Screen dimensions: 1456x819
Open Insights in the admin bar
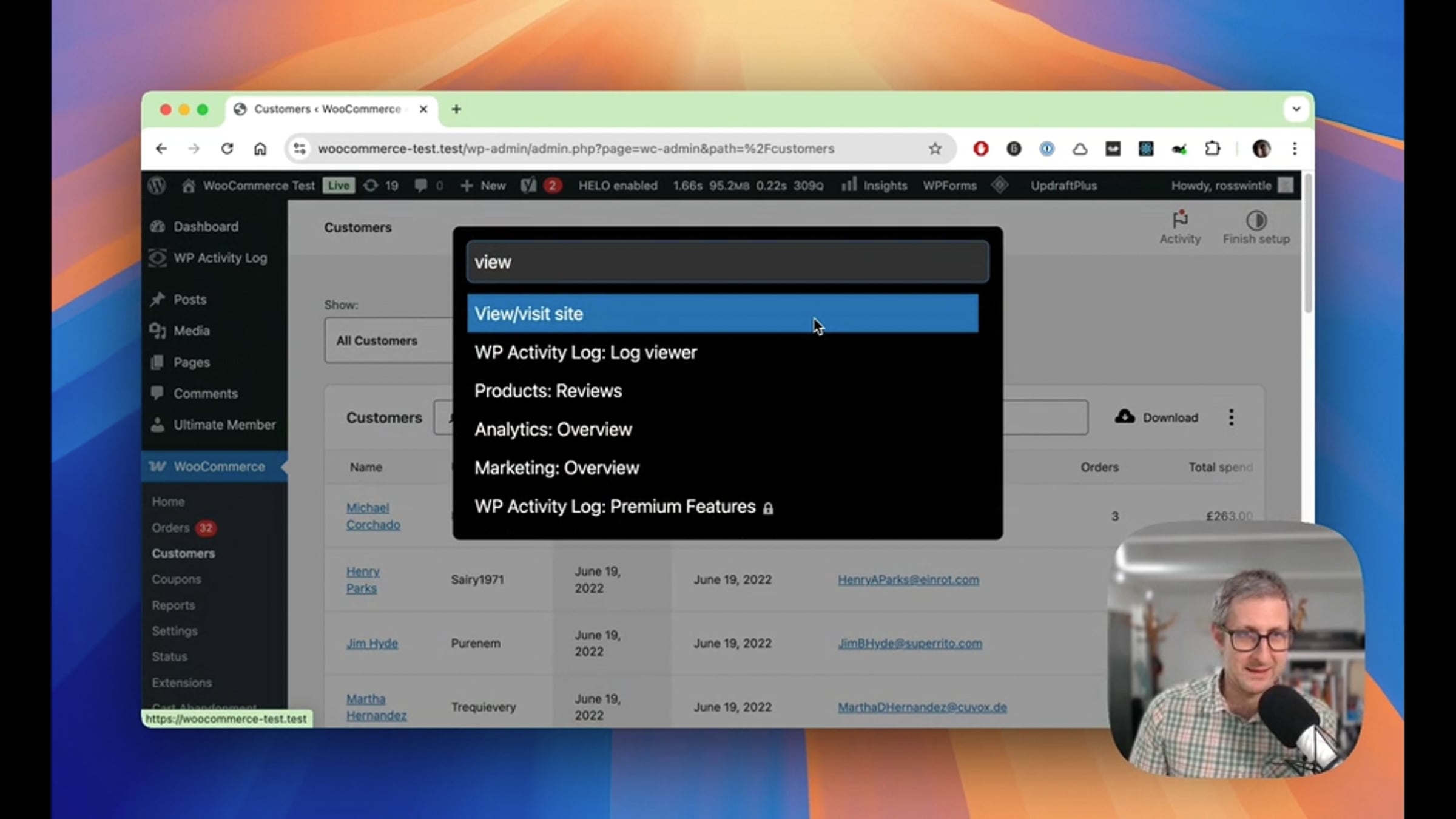[874, 186]
